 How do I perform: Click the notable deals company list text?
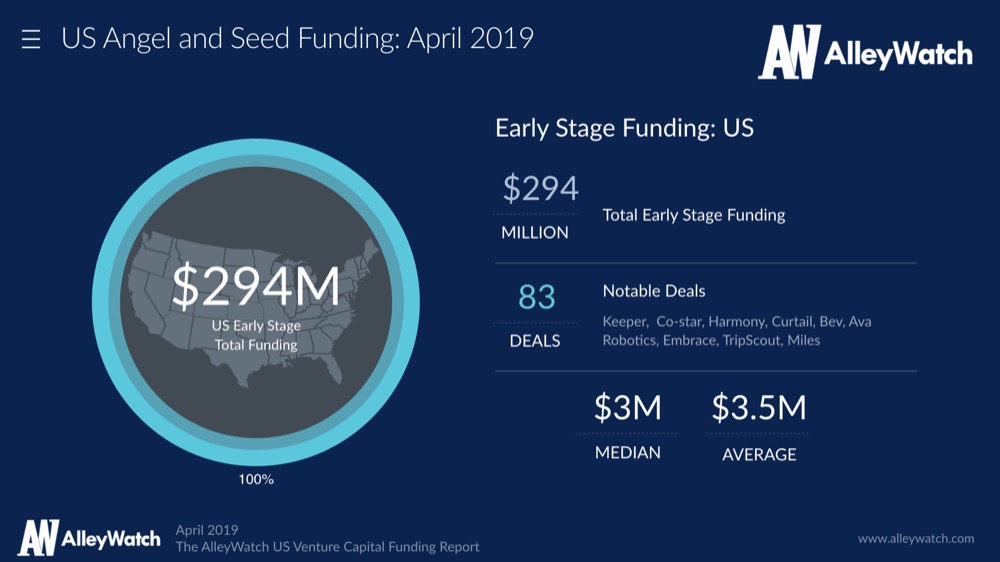pyautogui.click(x=736, y=331)
